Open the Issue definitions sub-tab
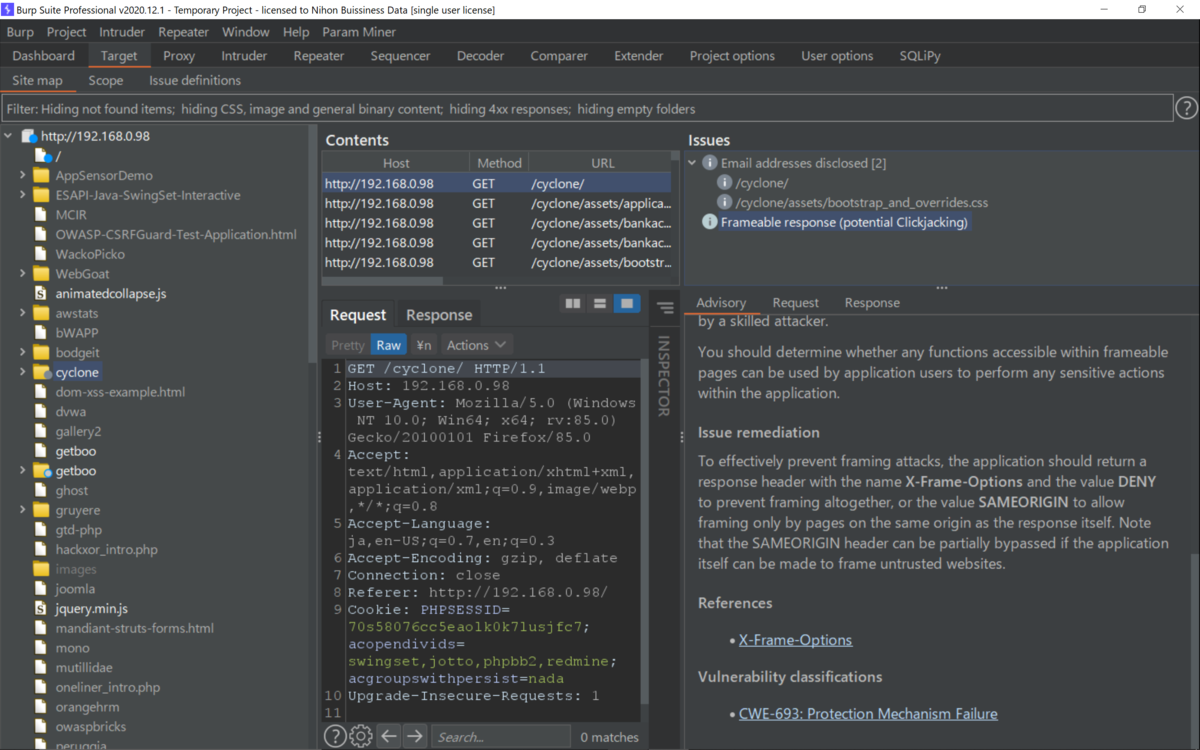Screen dimensions: 1200x750 pyautogui.click(x=195, y=80)
